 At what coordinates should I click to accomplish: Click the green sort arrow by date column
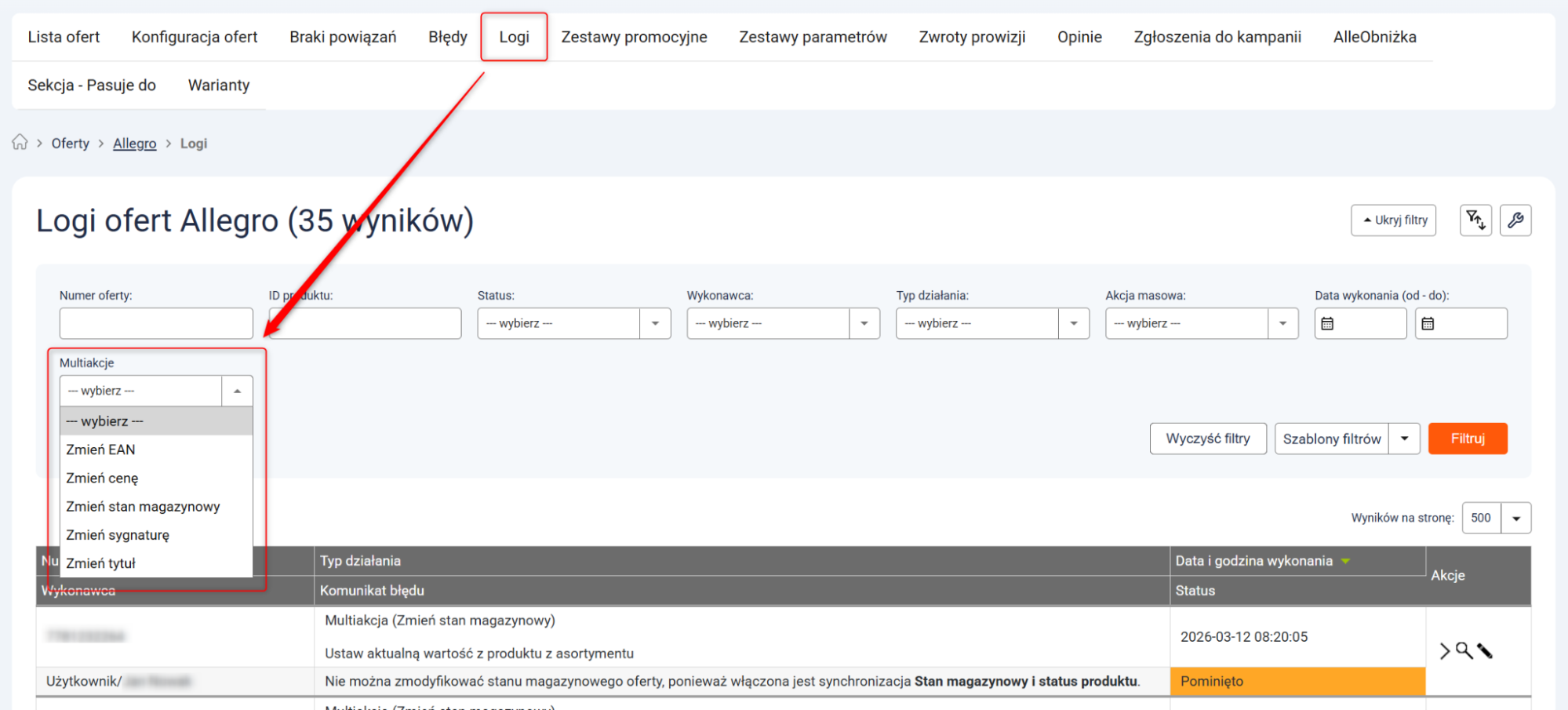1346,561
